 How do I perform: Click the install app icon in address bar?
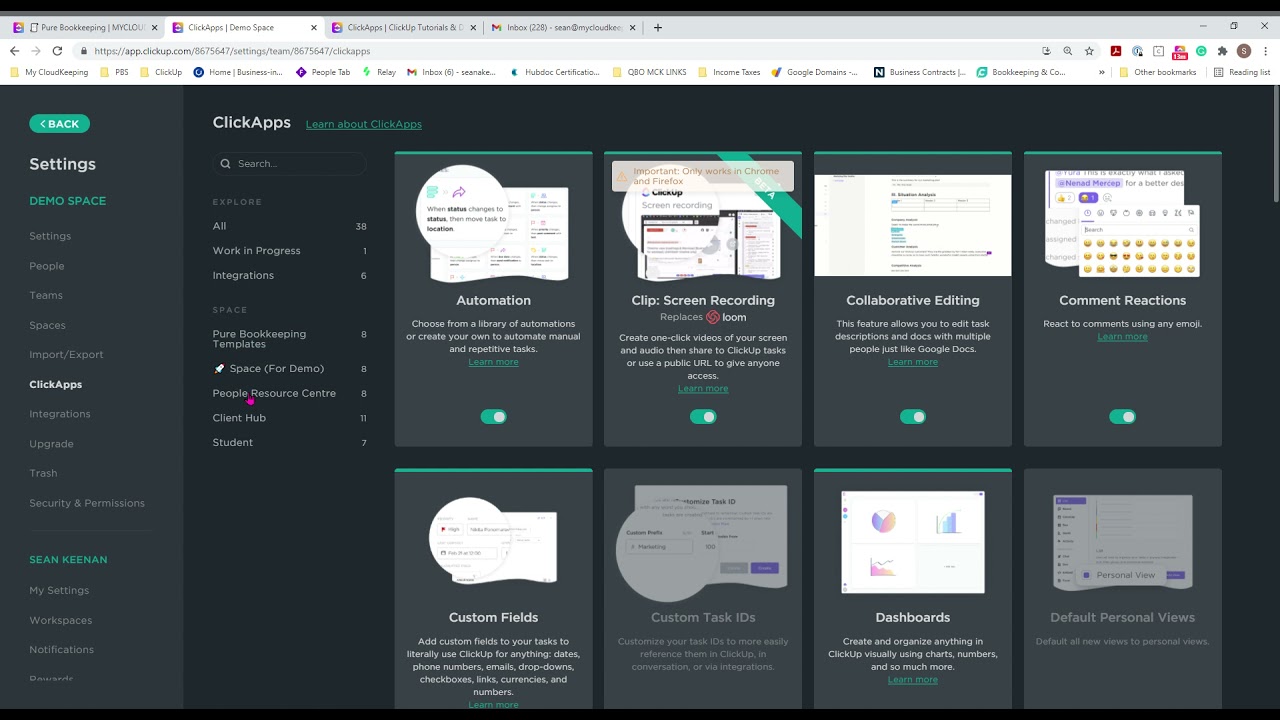tap(1046, 51)
